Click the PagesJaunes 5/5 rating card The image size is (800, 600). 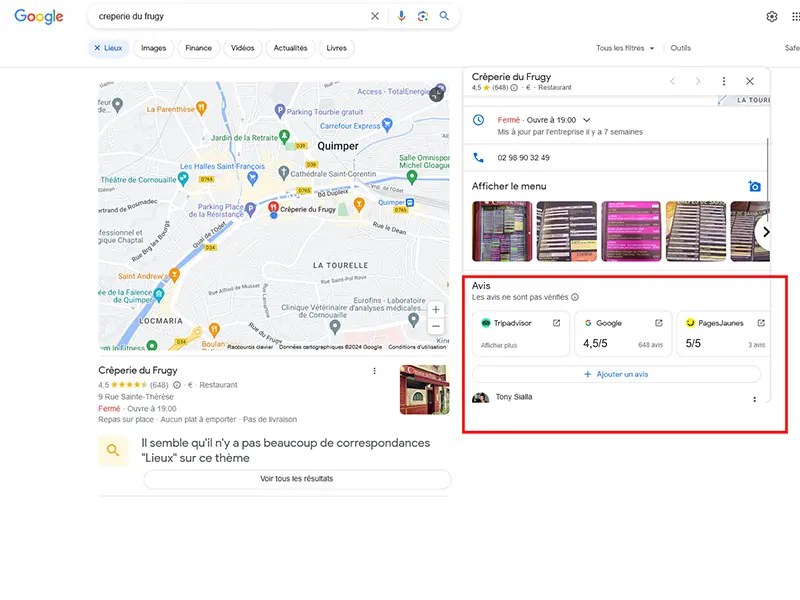click(723, 334)
